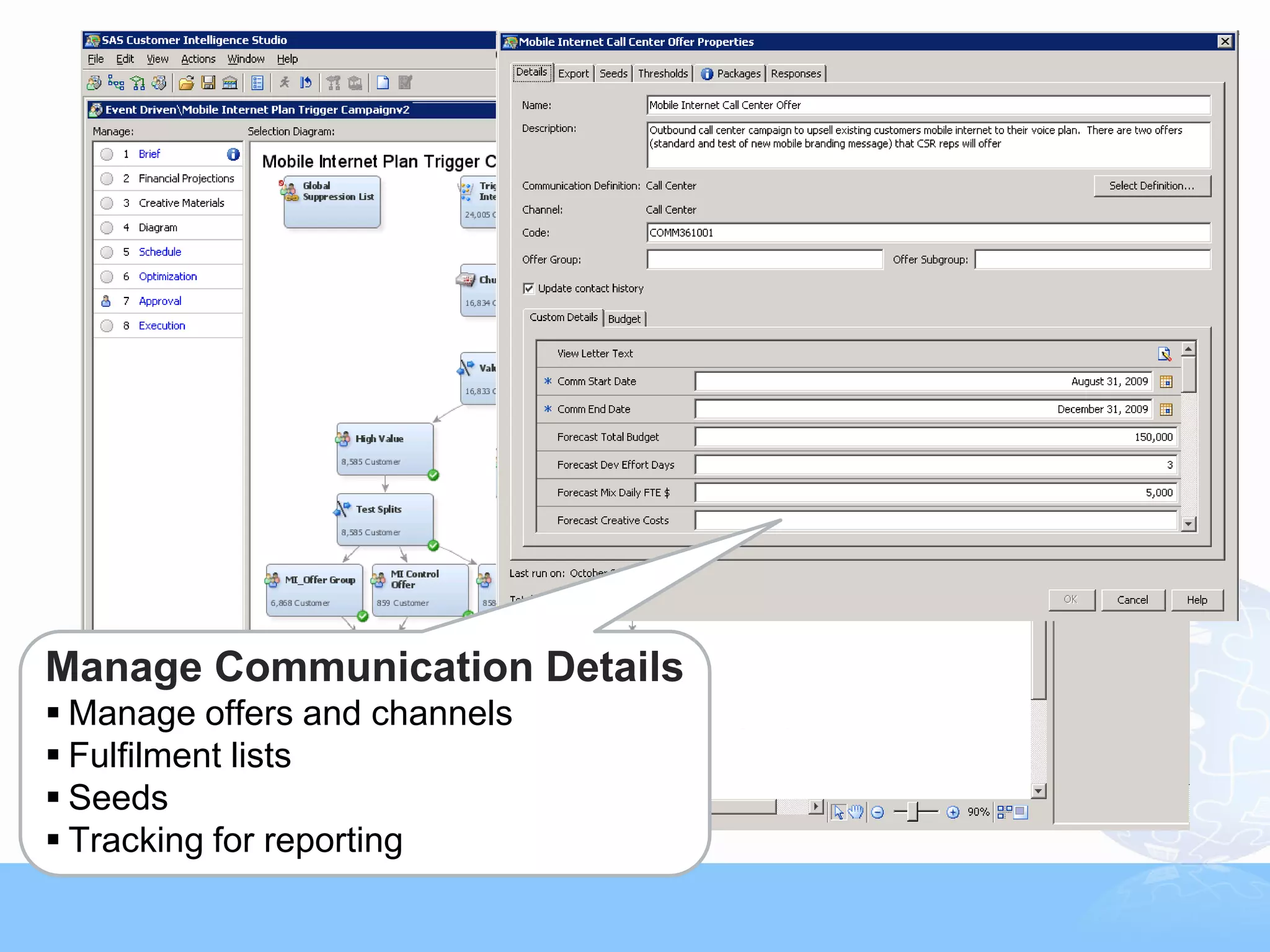Open the Approval link
The height and width of the screenshot is (952, 1270).
tap(160, 302)
